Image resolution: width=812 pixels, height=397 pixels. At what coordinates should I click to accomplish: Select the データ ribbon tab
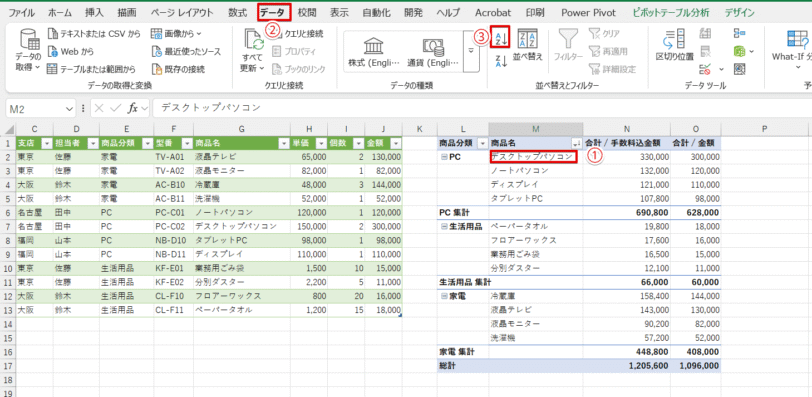[x=275, y=12]
